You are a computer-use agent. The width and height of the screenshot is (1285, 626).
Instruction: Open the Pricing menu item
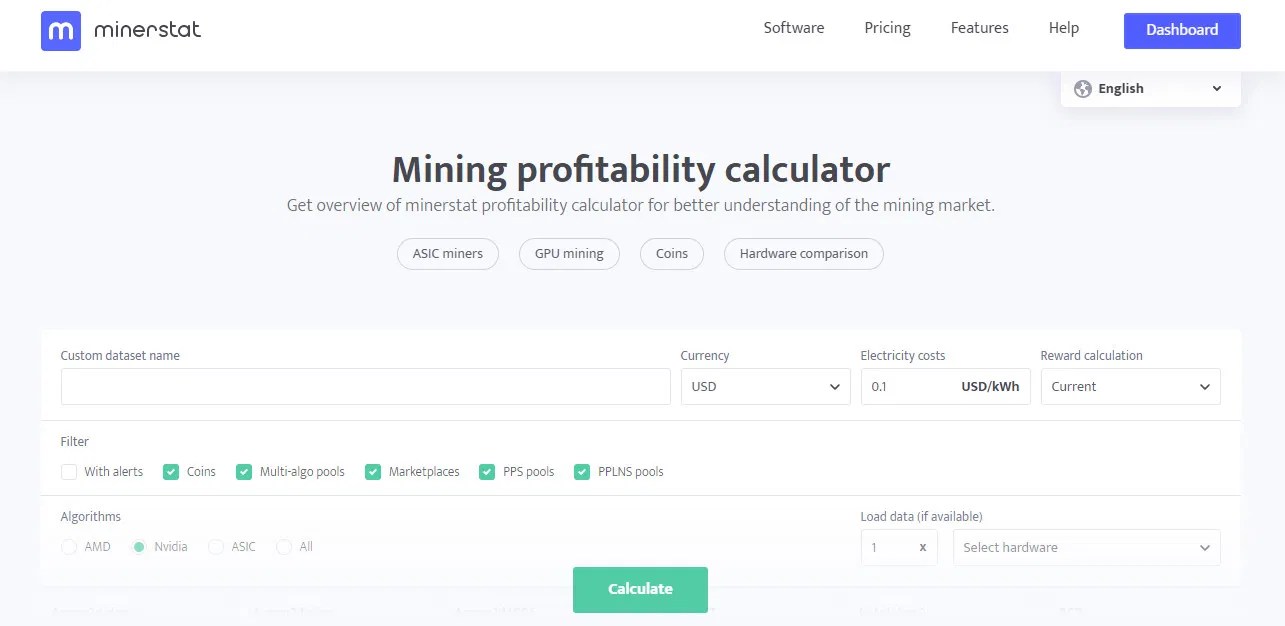(x=886, y=28)
